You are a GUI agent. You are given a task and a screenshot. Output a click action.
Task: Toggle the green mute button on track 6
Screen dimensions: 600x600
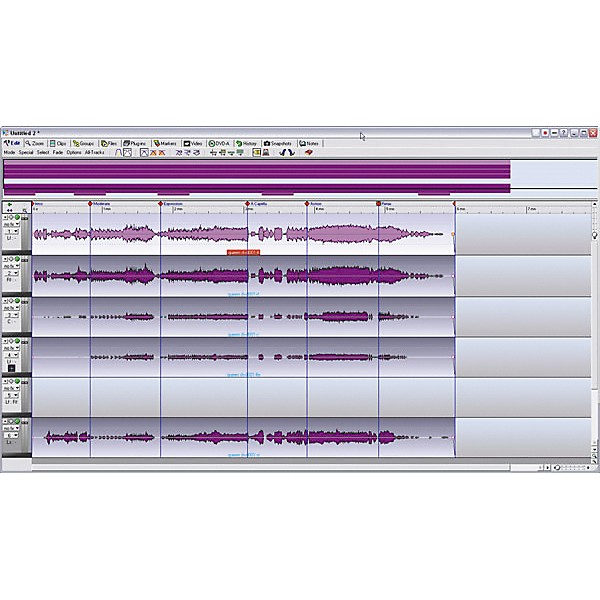(x=17, y=422)
